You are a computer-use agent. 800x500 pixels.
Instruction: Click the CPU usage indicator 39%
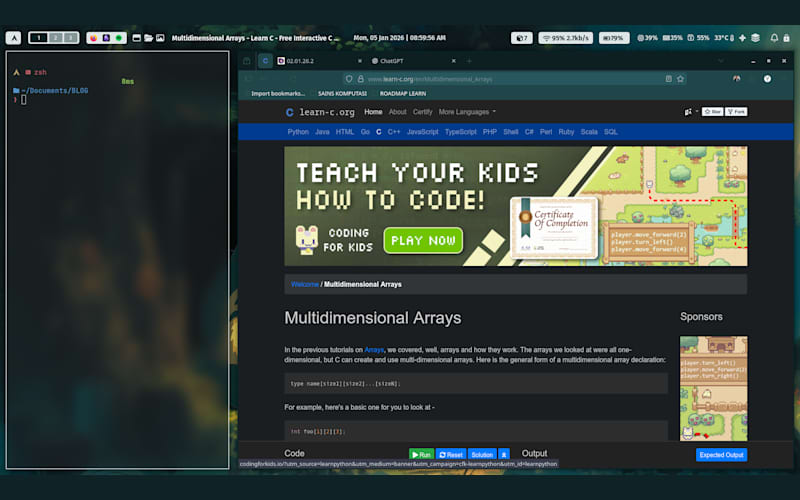[x=647, y=38]
